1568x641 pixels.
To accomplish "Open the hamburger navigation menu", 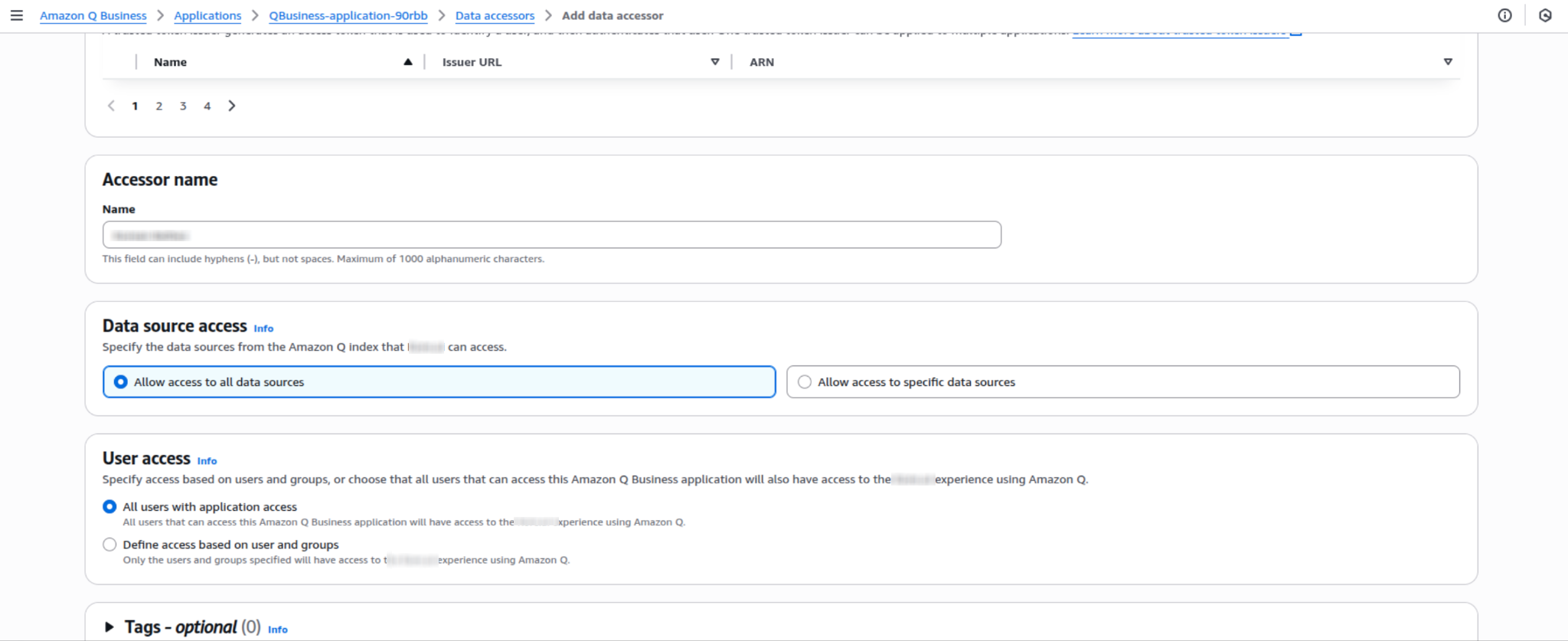I will pyautogui.click(x=16, y=15).
